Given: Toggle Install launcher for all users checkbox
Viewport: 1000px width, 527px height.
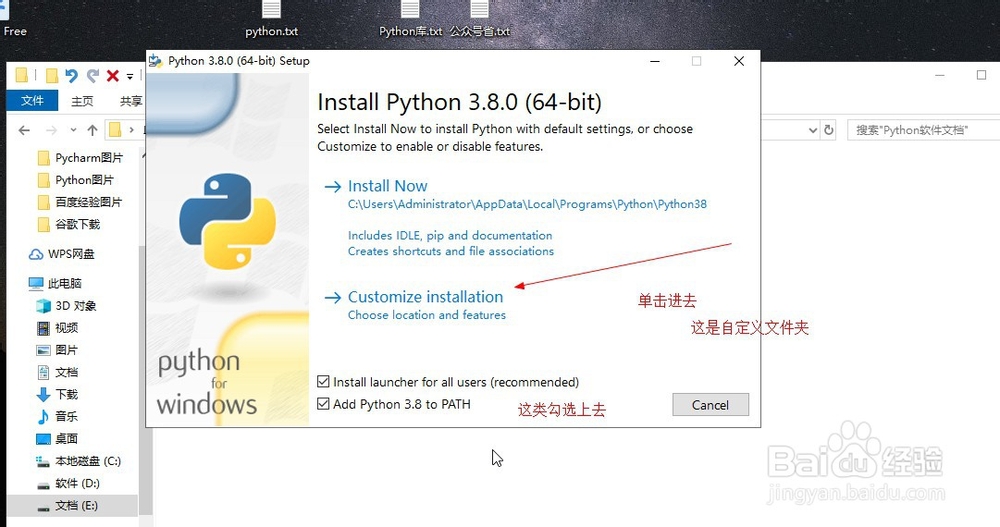Looking at the screenshot, I should point(323,382).
